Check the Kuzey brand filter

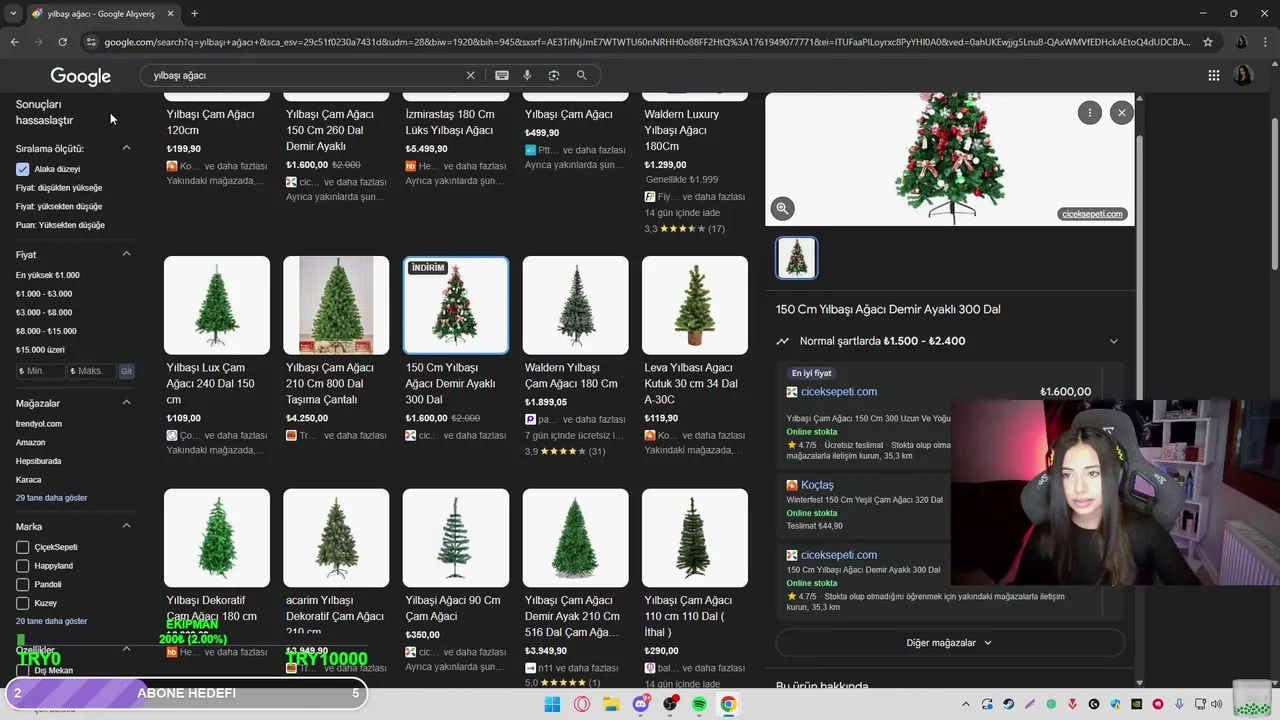[22, 603]
